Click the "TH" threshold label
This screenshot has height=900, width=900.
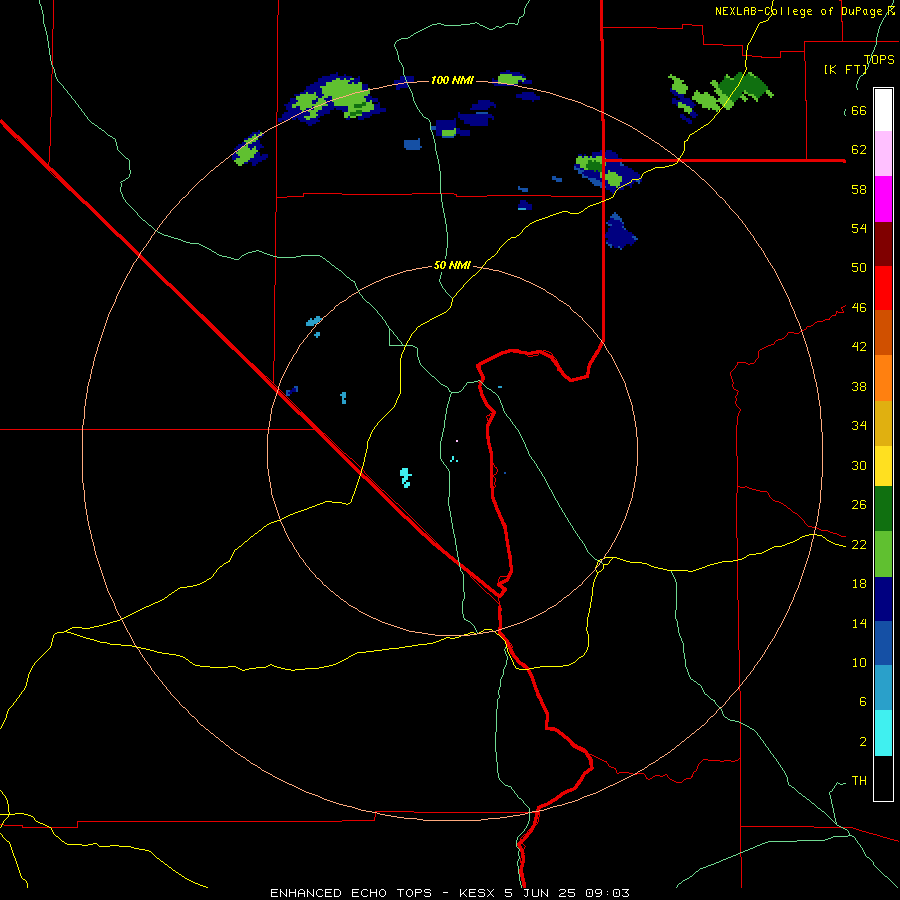(859, 781)
